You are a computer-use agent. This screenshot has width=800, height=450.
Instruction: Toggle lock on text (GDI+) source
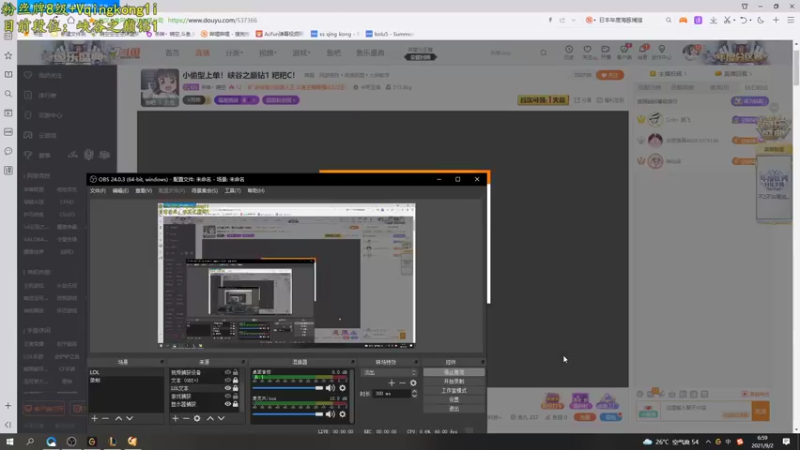point(235,380)
